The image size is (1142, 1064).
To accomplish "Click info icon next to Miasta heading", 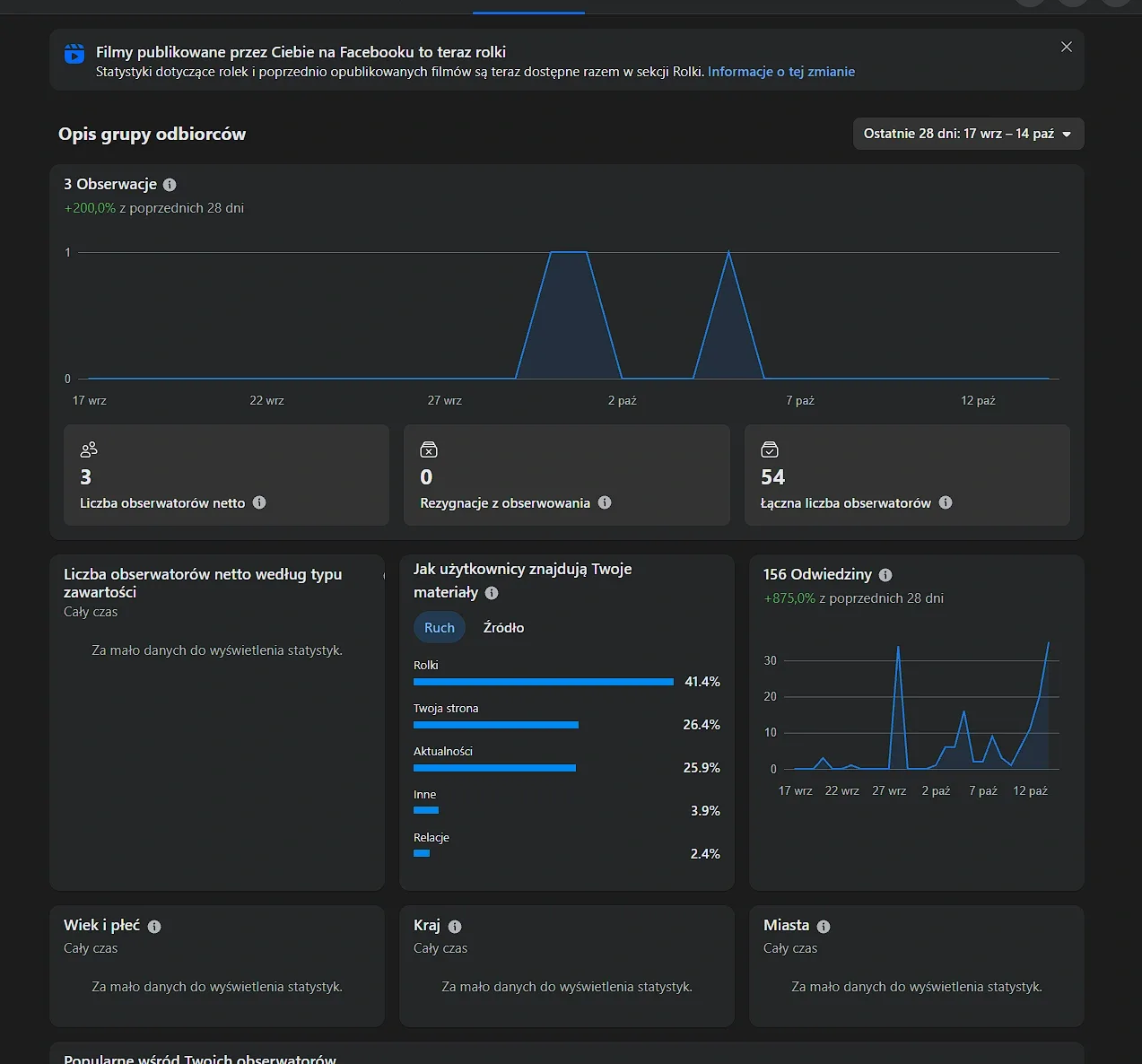I will (x=824, y=927).
